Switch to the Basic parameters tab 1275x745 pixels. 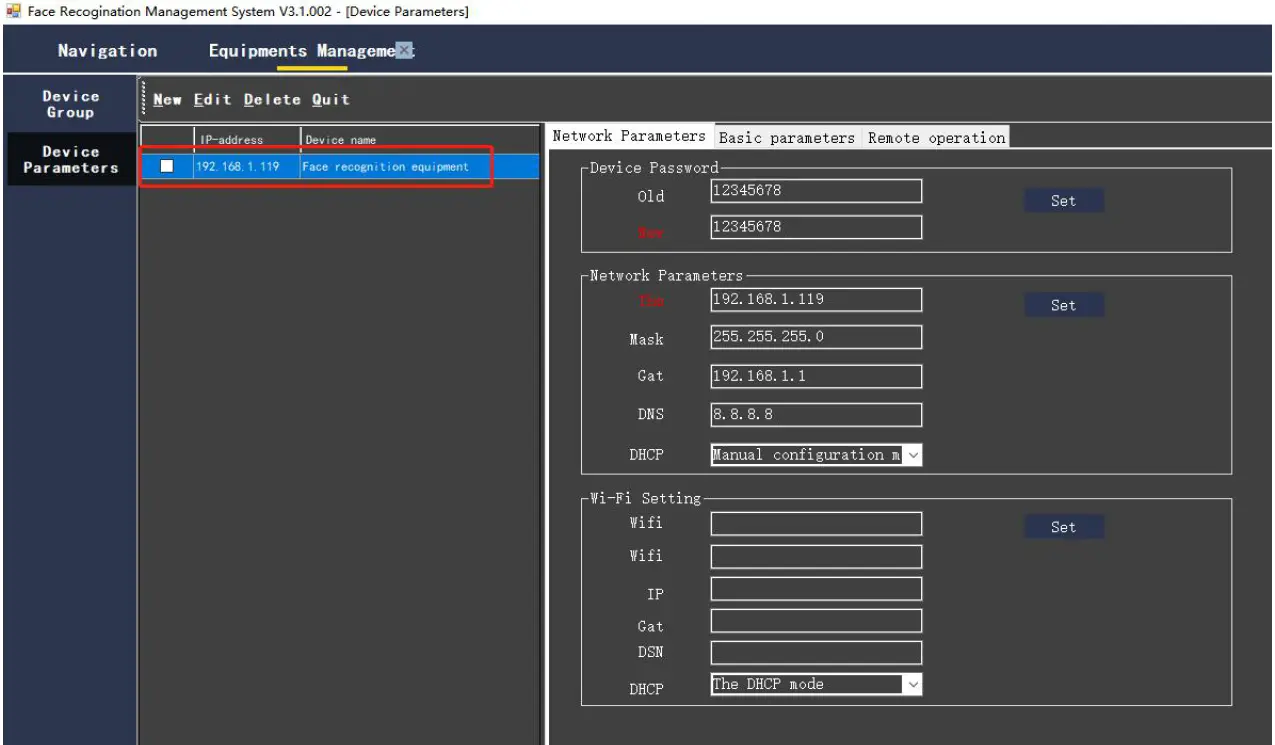tap(788, 137)
